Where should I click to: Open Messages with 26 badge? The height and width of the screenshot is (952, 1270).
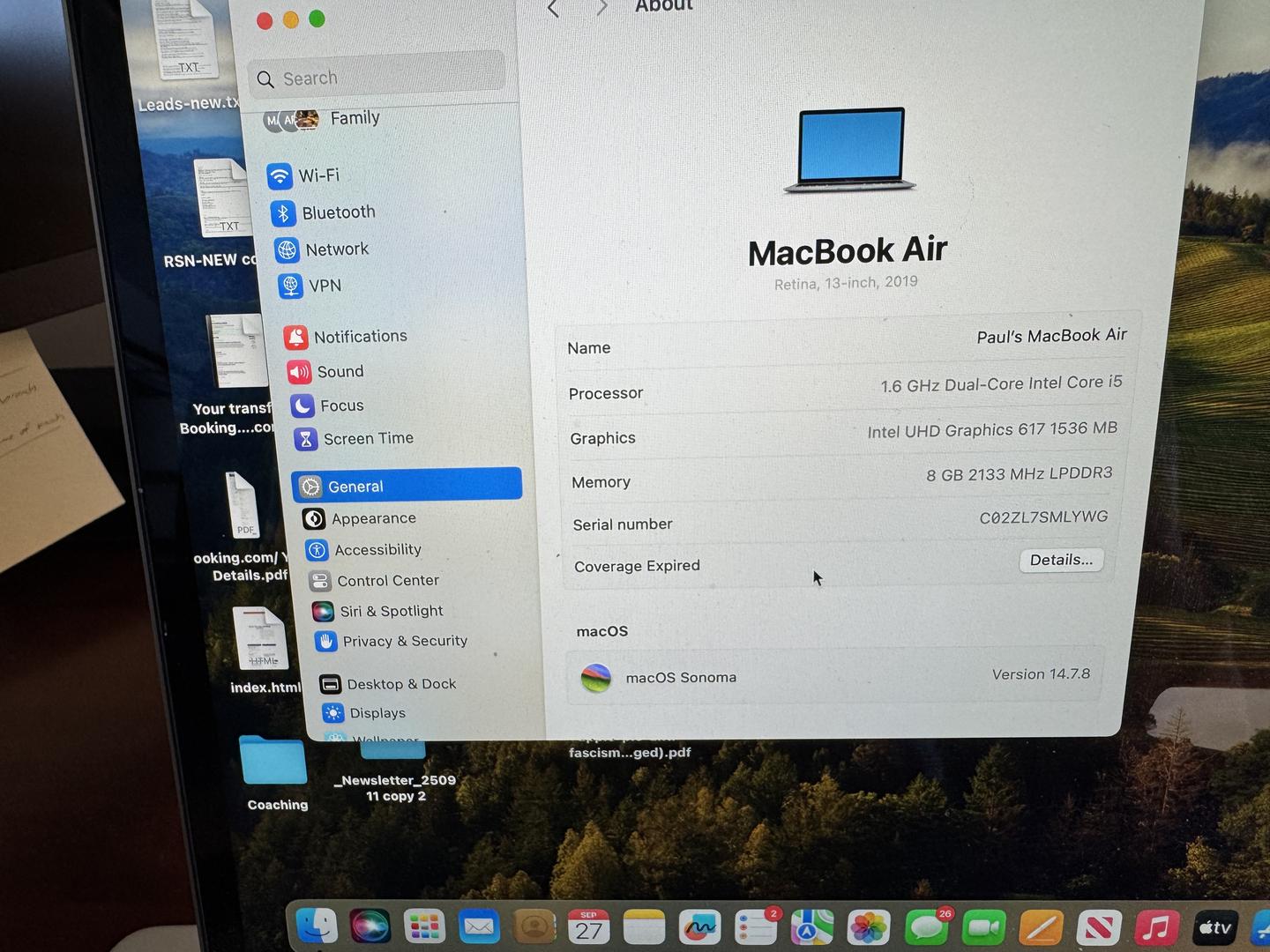926,927
